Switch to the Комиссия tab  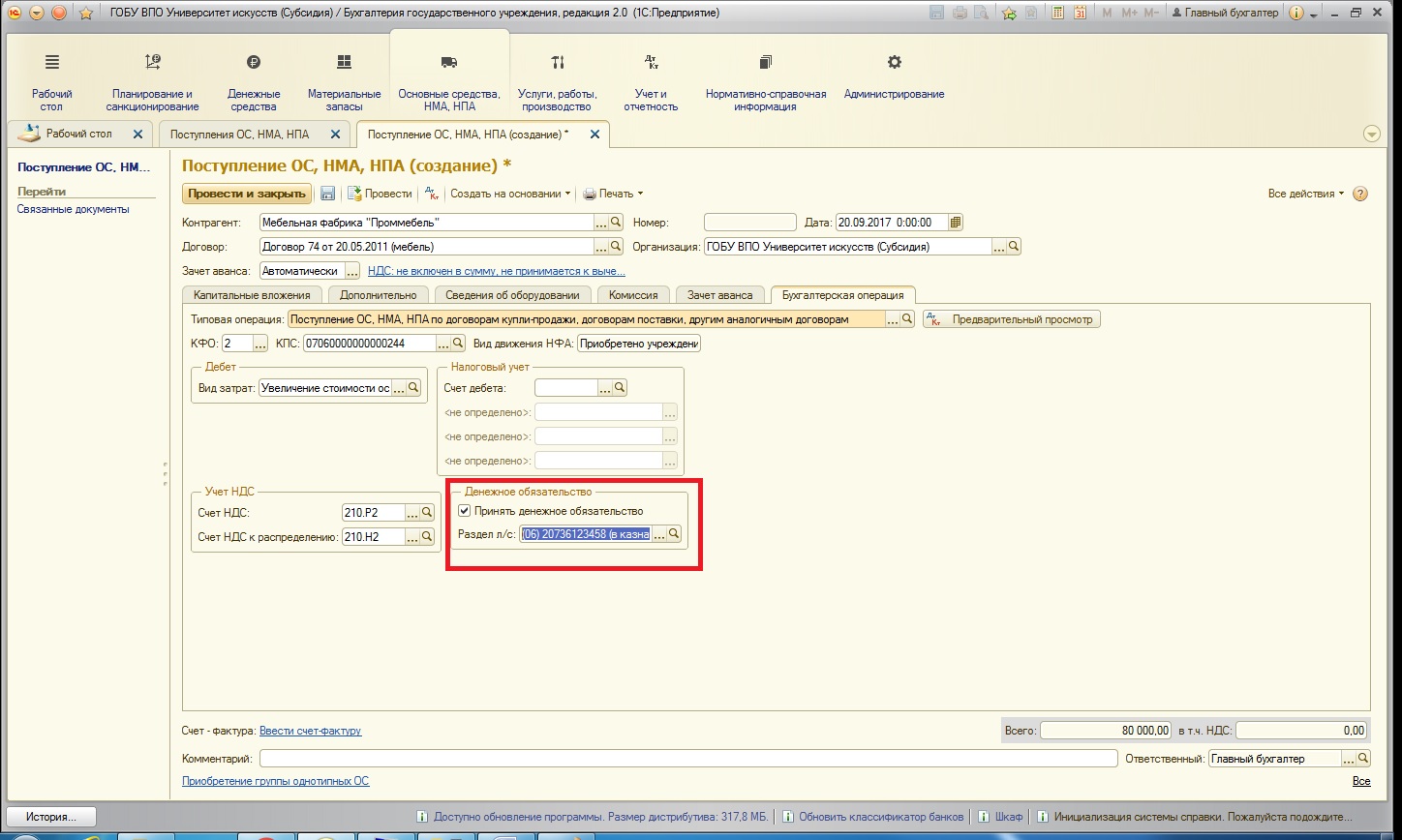633,295
